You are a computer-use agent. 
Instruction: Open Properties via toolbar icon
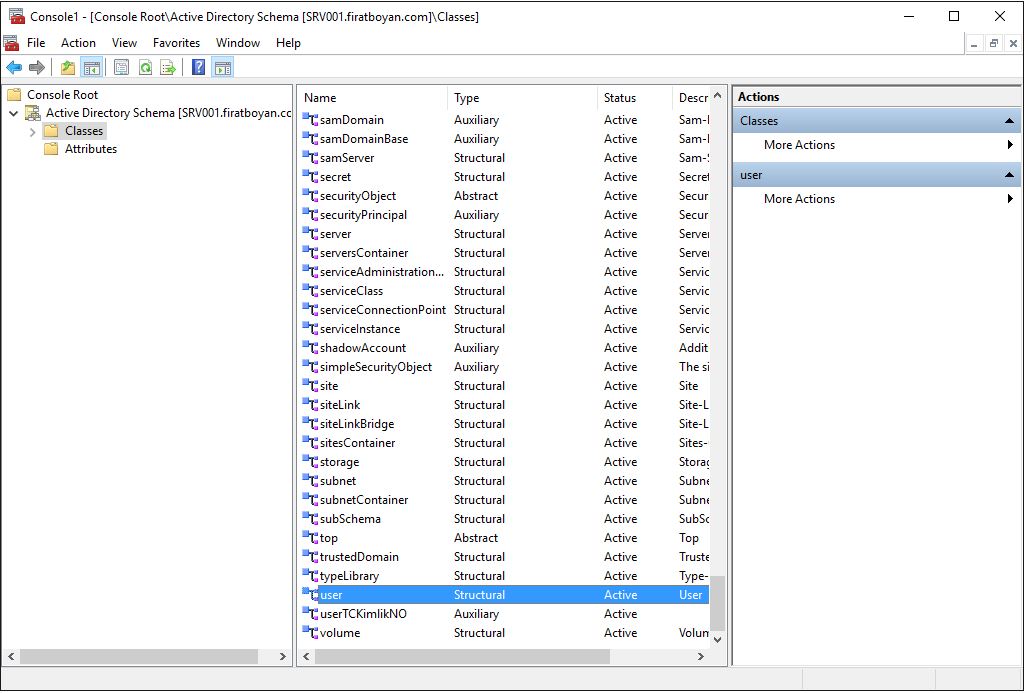pyautogui.click(x=121, y=67)
